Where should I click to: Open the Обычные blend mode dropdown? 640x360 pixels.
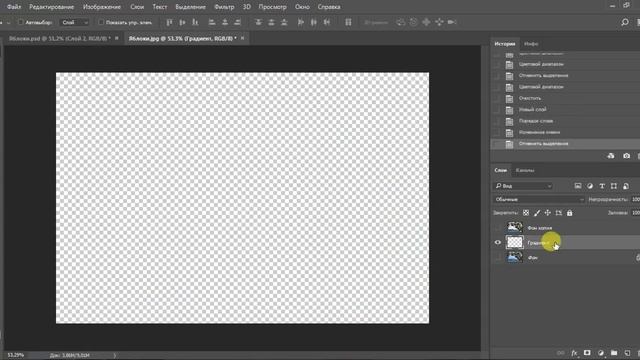pos(539,200)
